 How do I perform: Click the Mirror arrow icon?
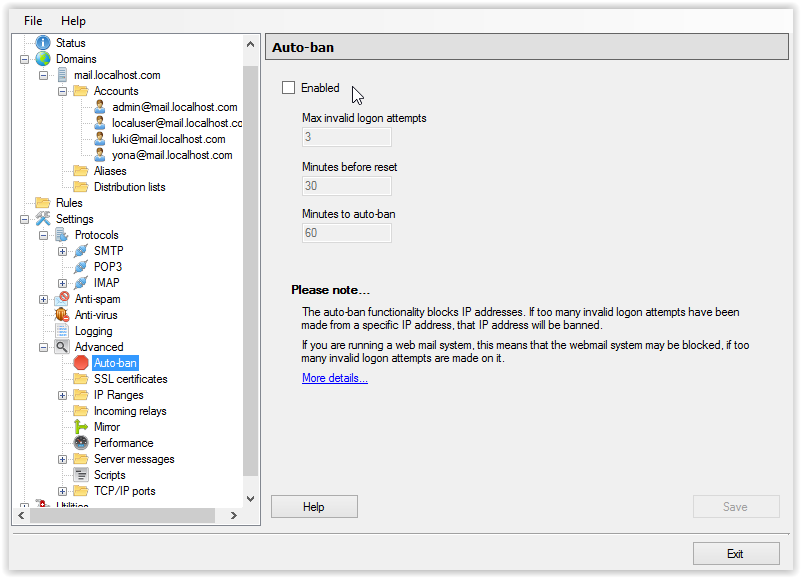pyautogui.click(x=81, y=427)
